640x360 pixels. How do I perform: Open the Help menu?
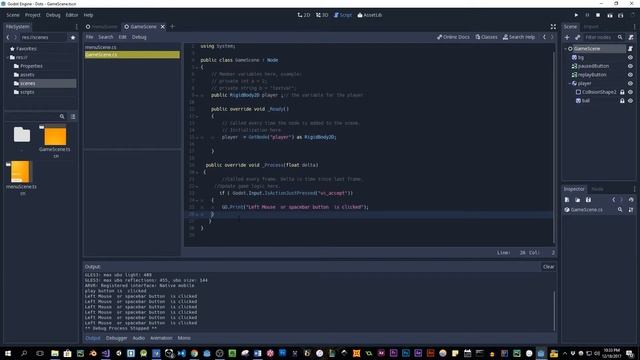(x=89, y=15)
